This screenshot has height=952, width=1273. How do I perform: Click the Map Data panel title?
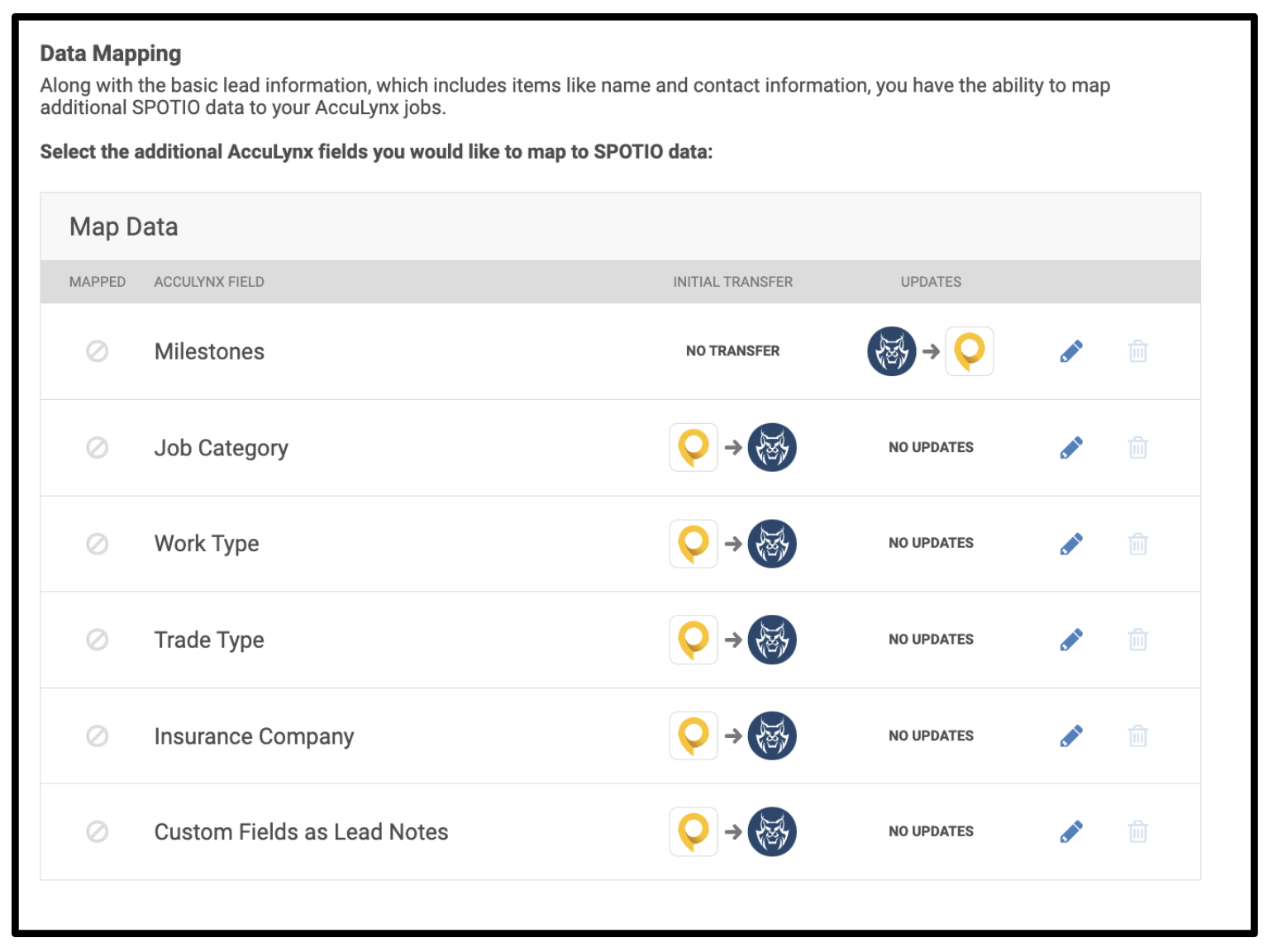(x=124, y=226)
